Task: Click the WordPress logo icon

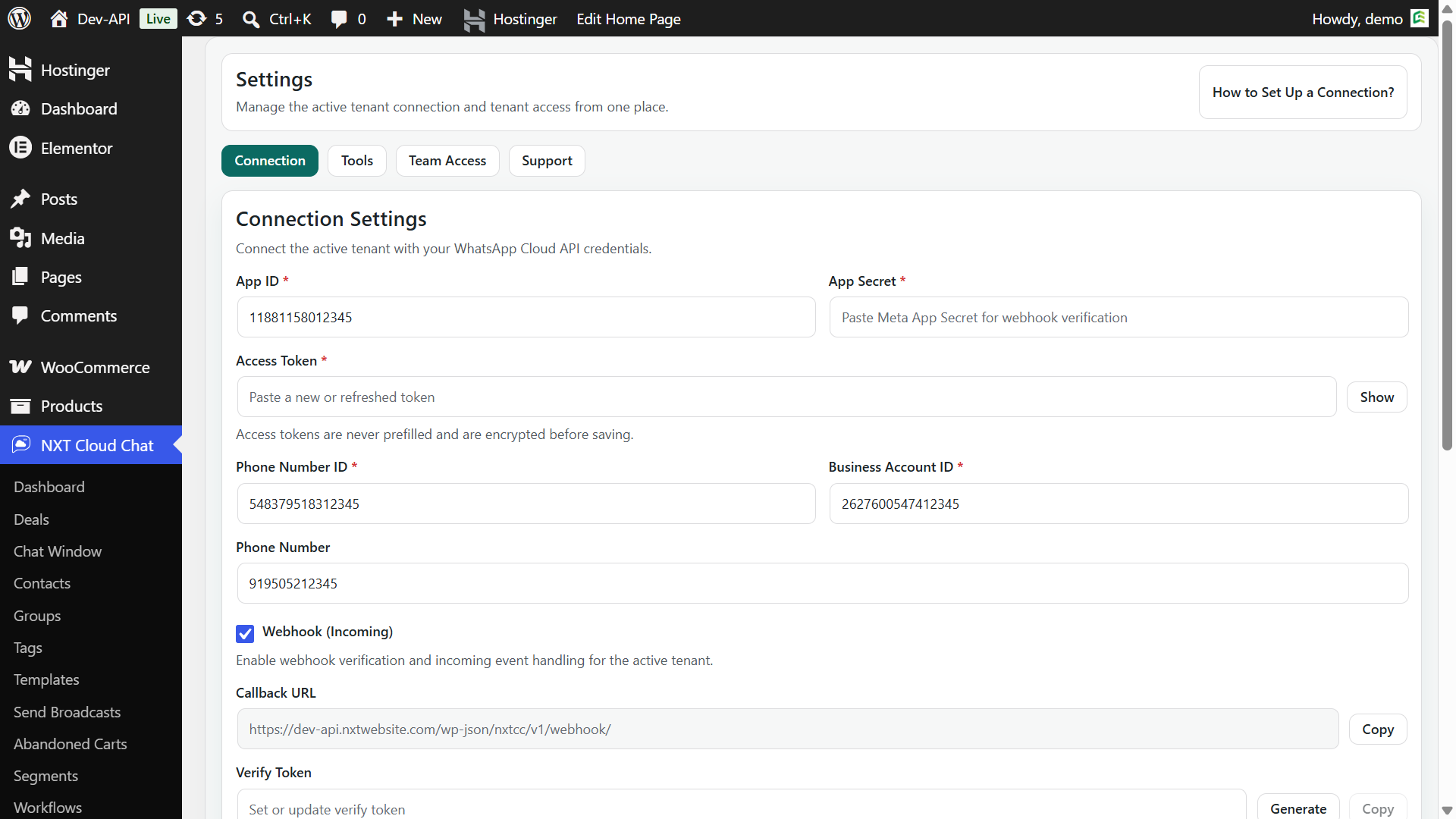Action: [20, 18]
